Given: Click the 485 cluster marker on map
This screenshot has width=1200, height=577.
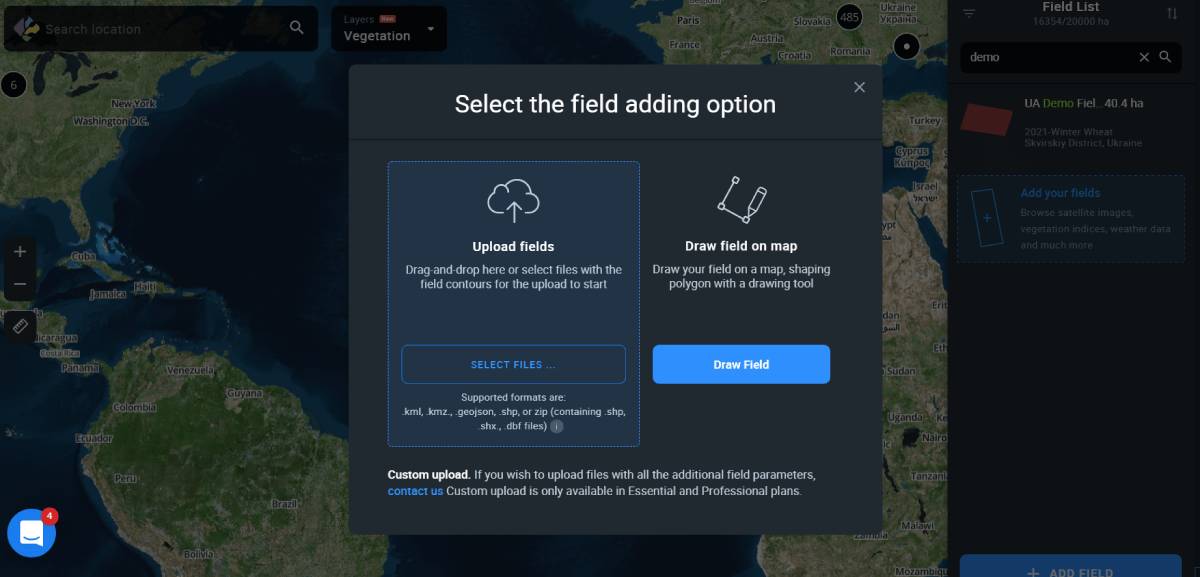Looking at the screenshot, I should pyautogui.click(x=849, y=17).
